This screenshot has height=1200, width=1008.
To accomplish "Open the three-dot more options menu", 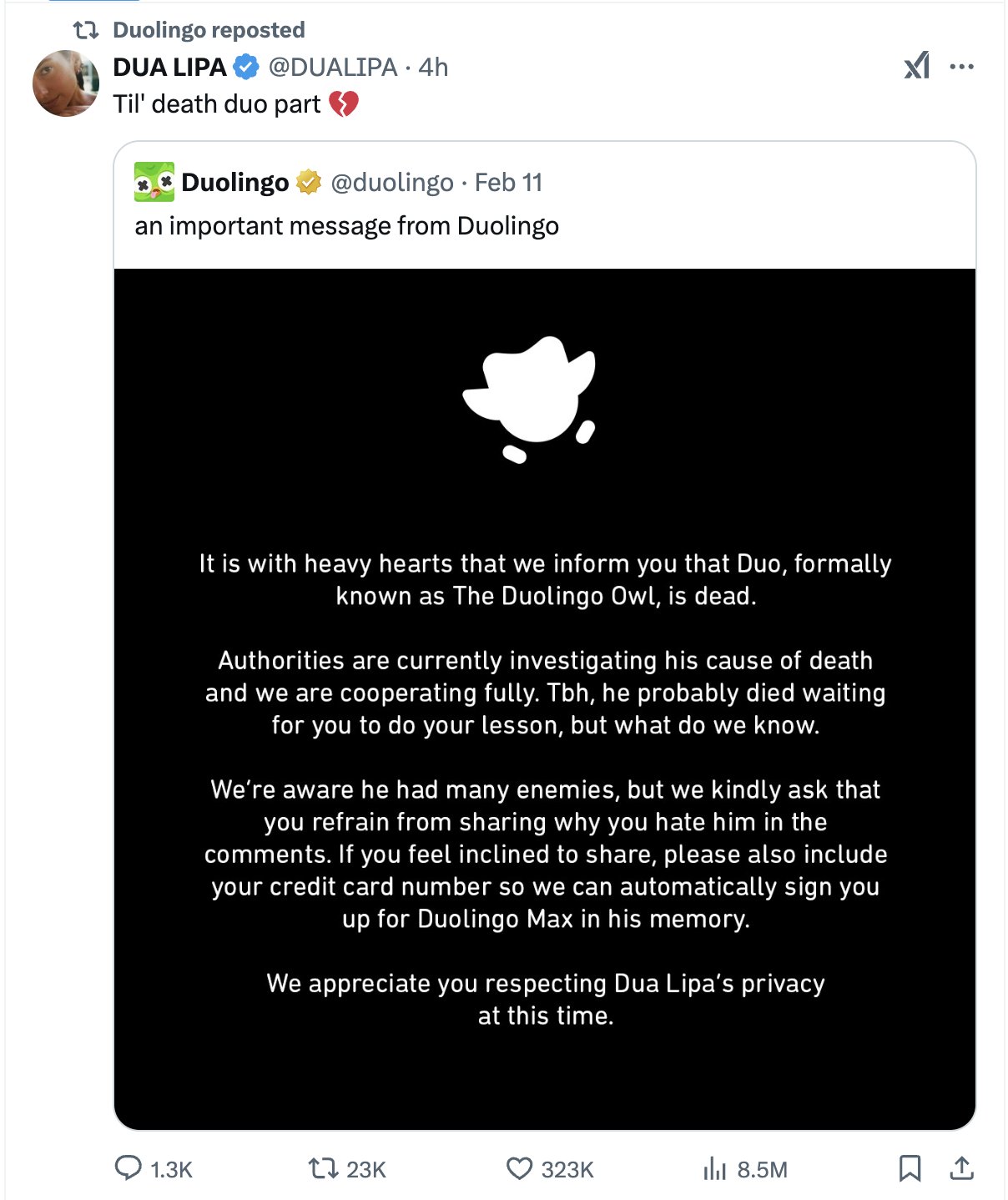I will (961, 67).
